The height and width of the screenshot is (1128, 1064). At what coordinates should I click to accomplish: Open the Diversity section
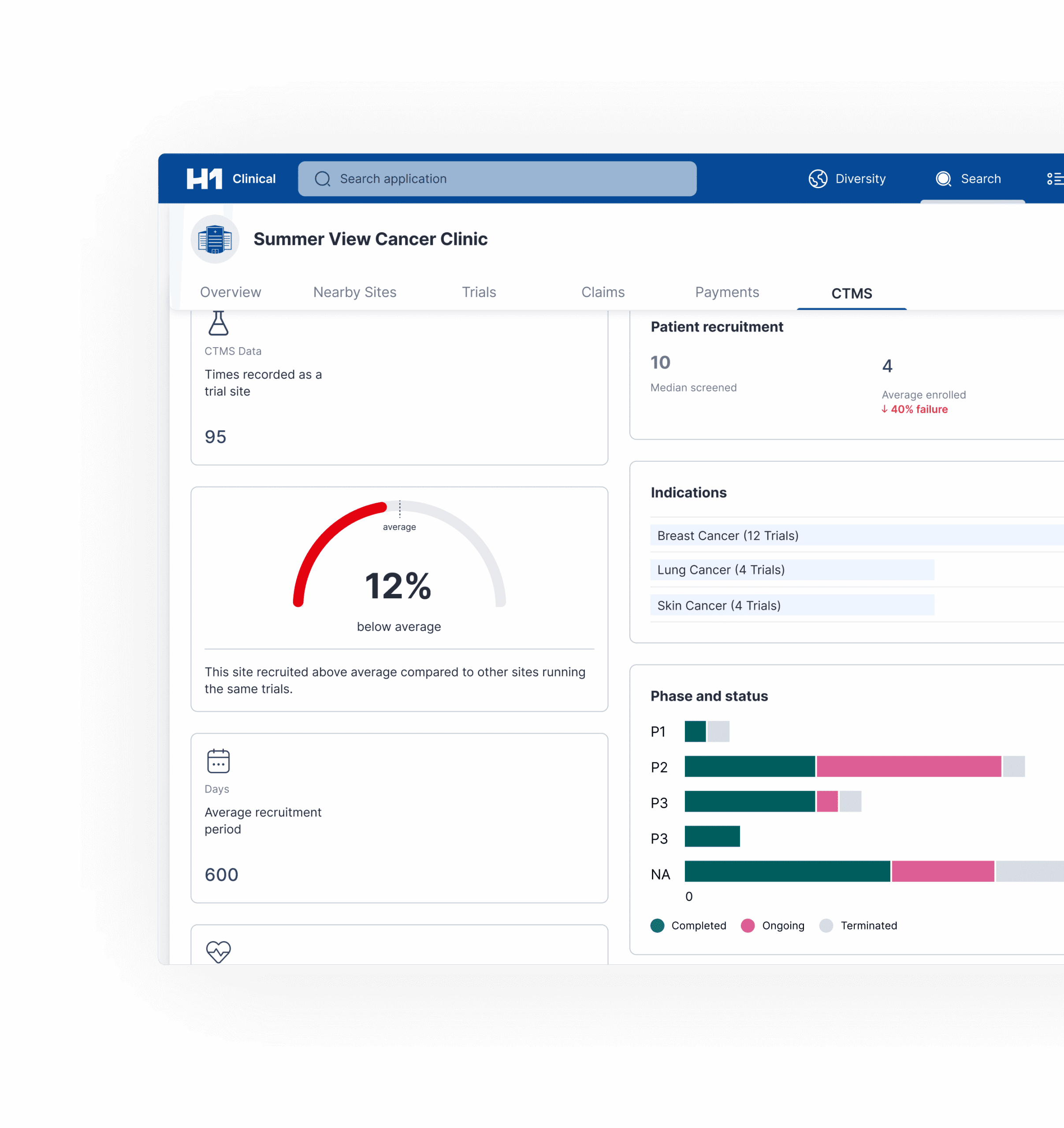847,179
